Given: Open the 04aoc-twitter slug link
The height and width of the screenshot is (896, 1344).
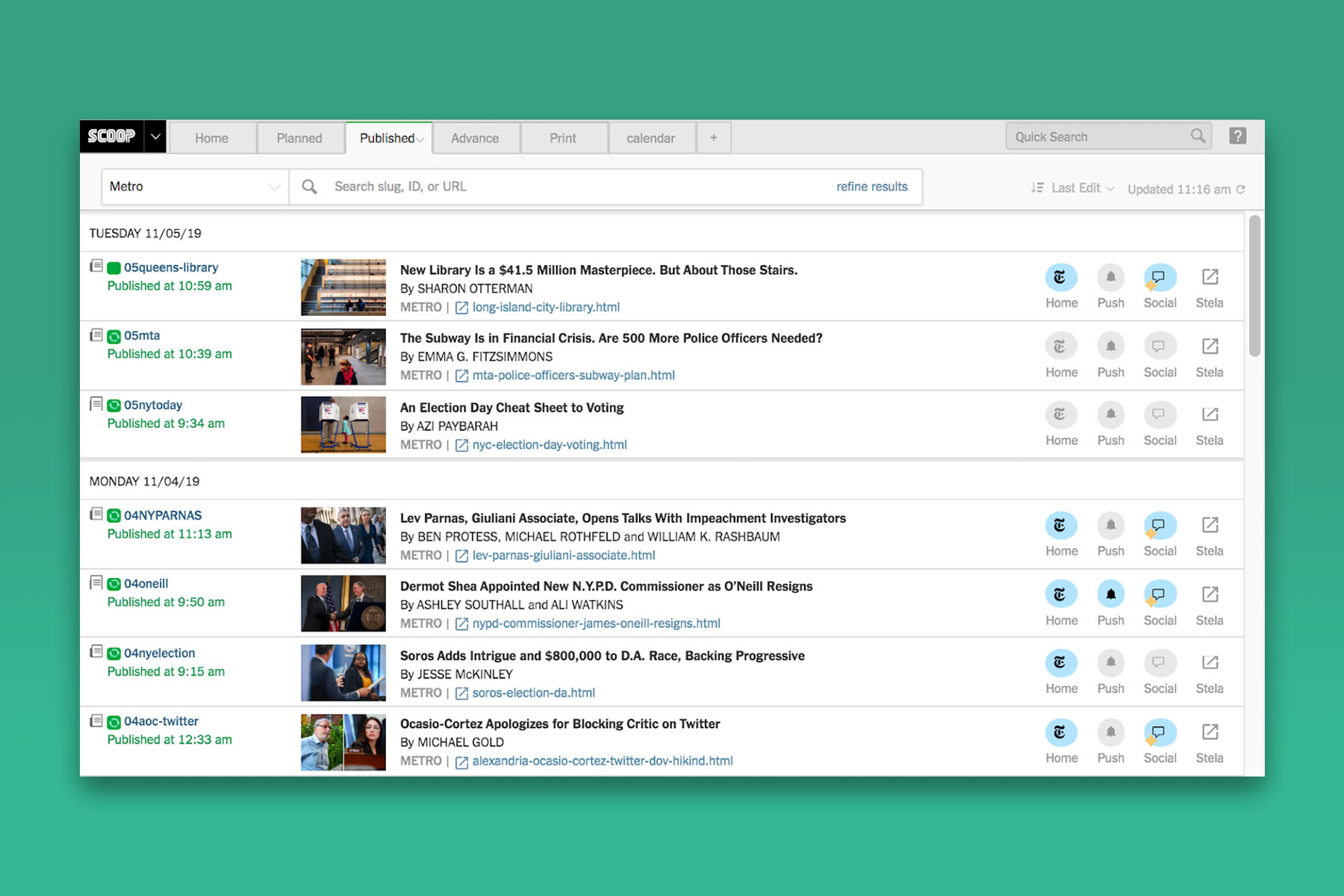Looking at the screenshot, I should click(x=161, y=721).
